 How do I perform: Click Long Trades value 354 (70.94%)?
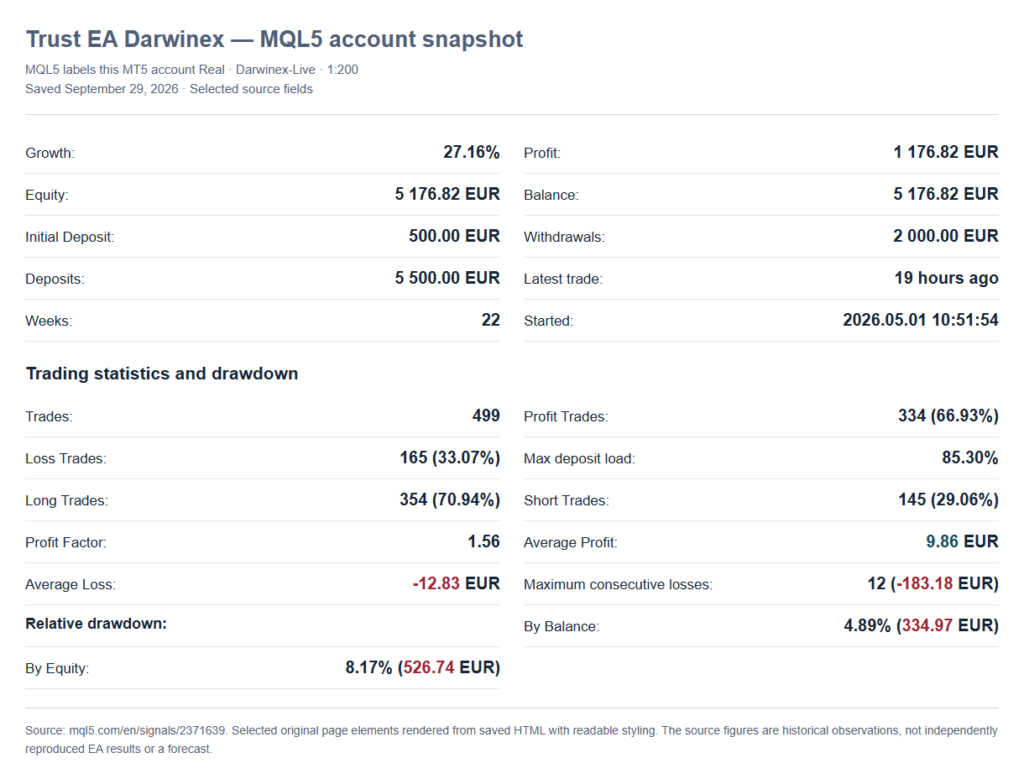pyautogui.click(x=450, y=499)
